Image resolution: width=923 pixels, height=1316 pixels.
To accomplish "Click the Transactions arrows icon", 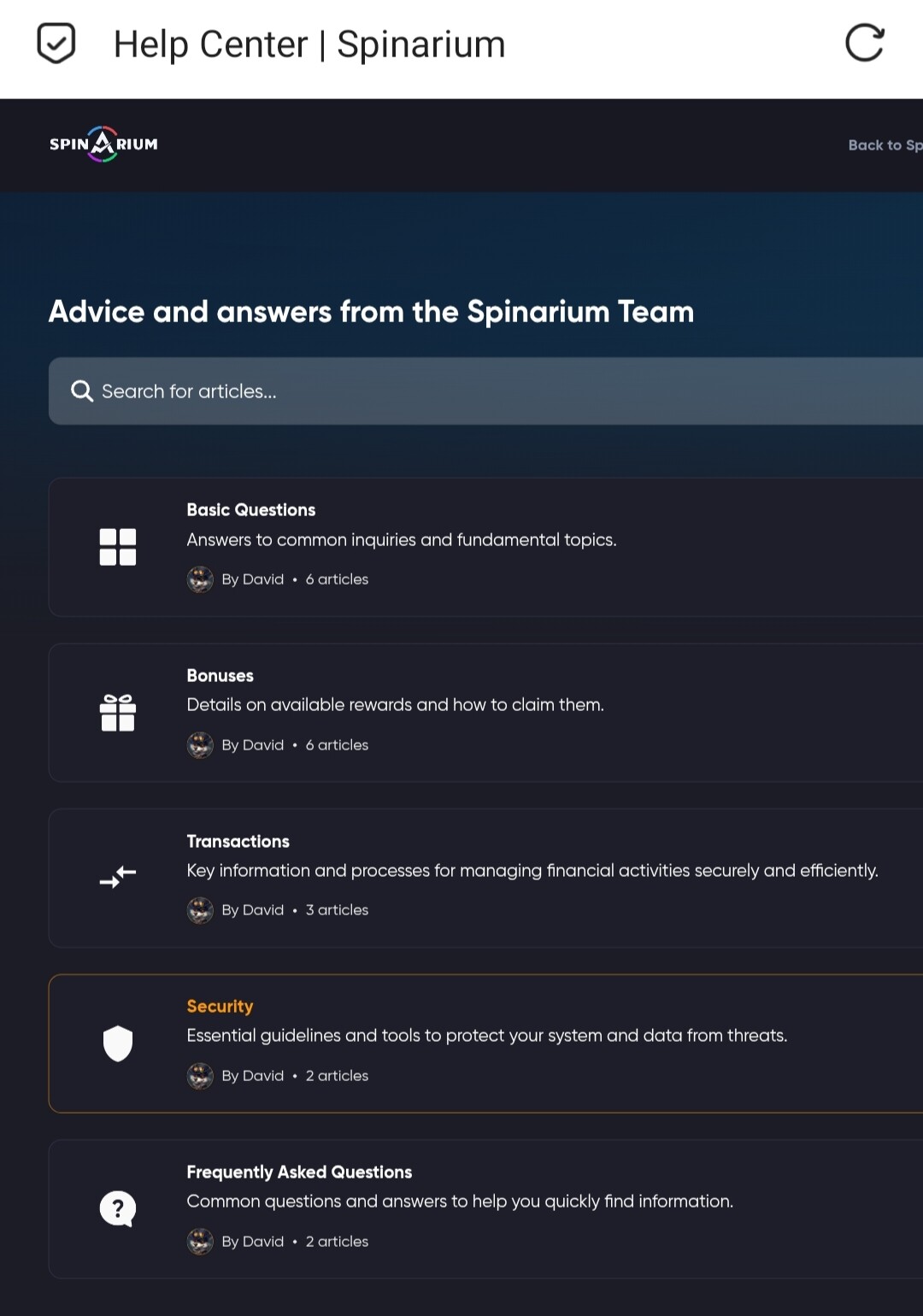I will (118, 878).
